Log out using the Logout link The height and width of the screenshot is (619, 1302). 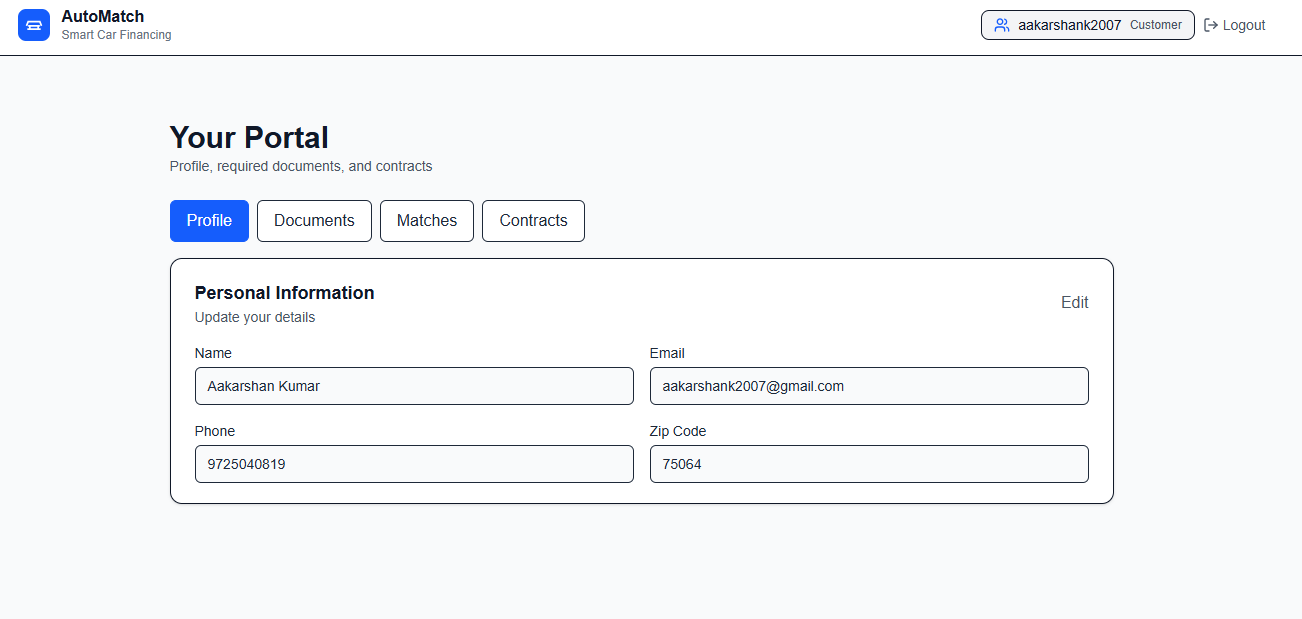(1235, 25)
